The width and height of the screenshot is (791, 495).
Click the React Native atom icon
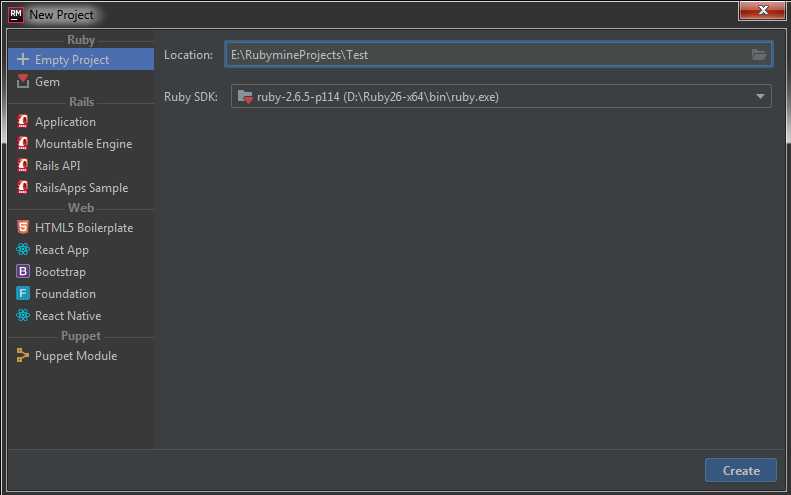23,315
